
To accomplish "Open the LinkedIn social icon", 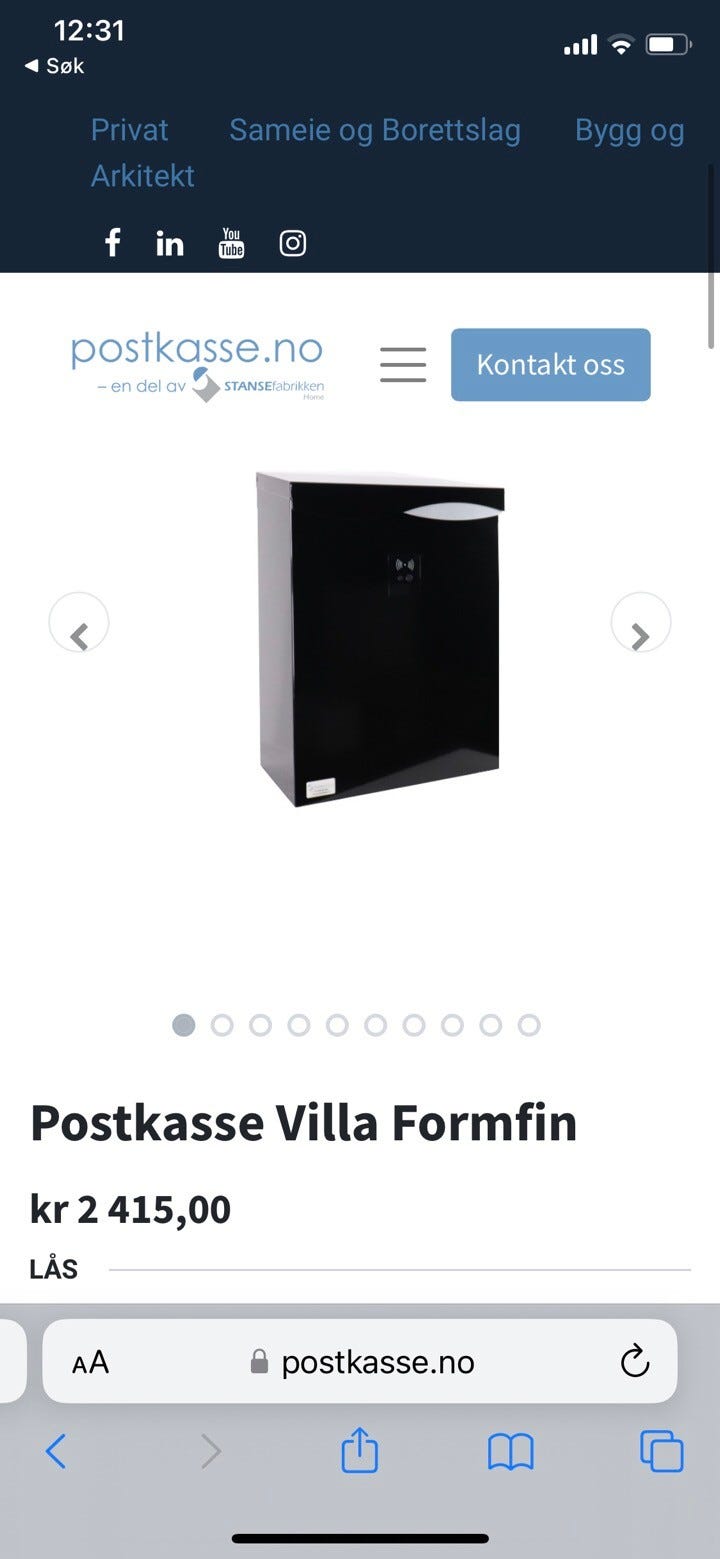I will (x=170, y=243).
